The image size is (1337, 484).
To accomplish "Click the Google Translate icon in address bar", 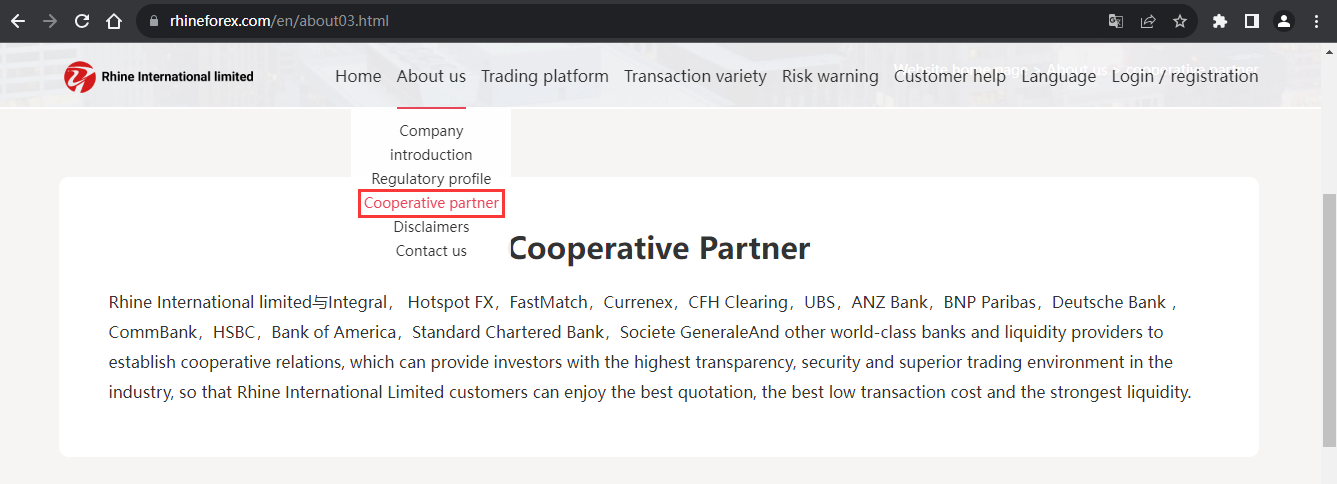I will [1116, 21].
